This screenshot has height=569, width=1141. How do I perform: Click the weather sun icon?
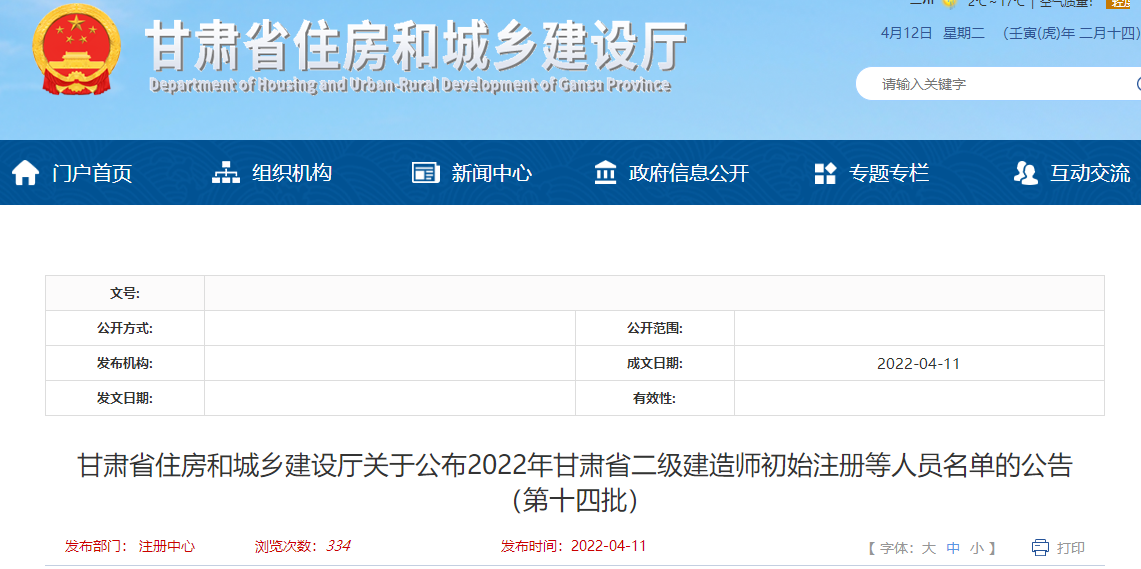tap(949, 3)
